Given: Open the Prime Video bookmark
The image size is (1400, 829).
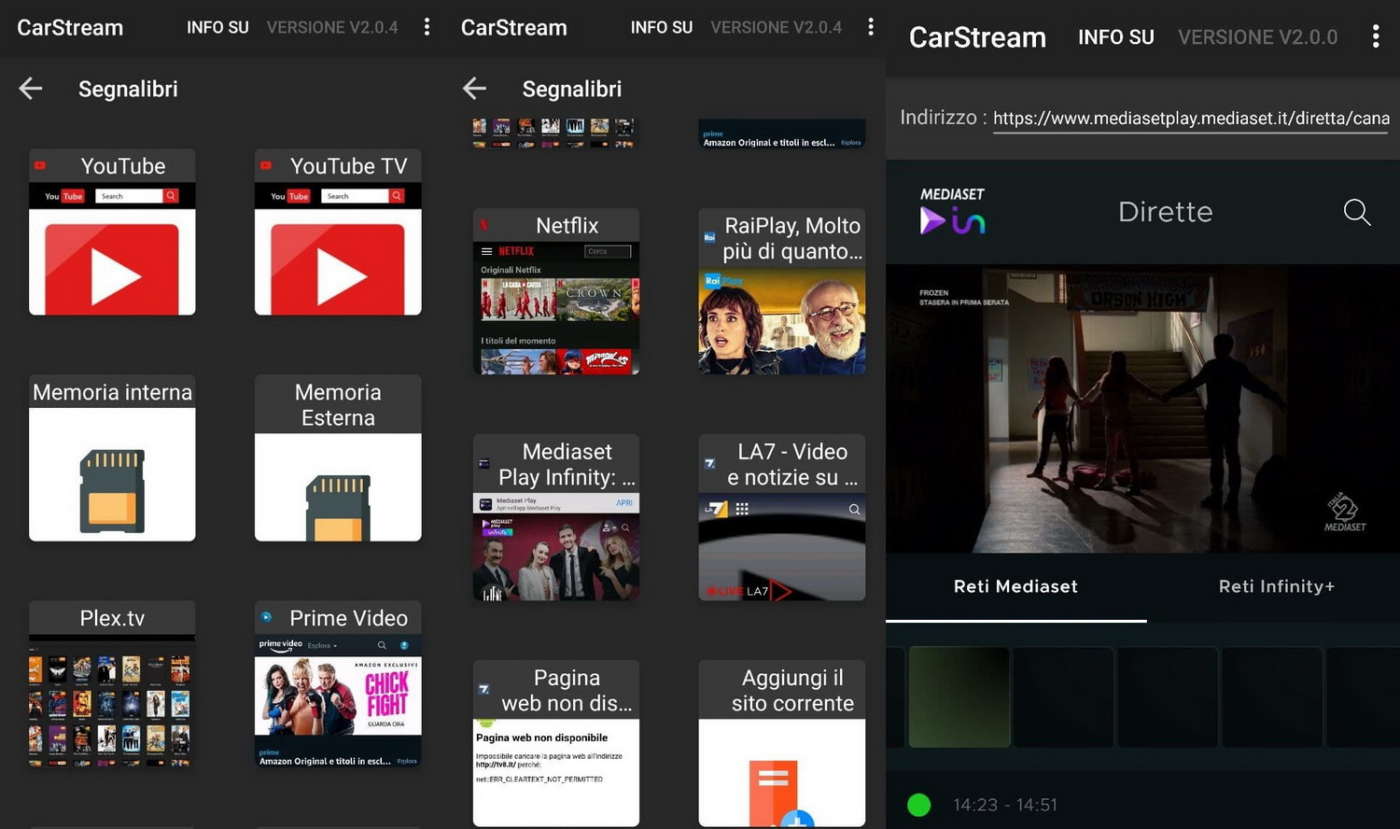Looking at the screenshot, I should click(338, 684).
